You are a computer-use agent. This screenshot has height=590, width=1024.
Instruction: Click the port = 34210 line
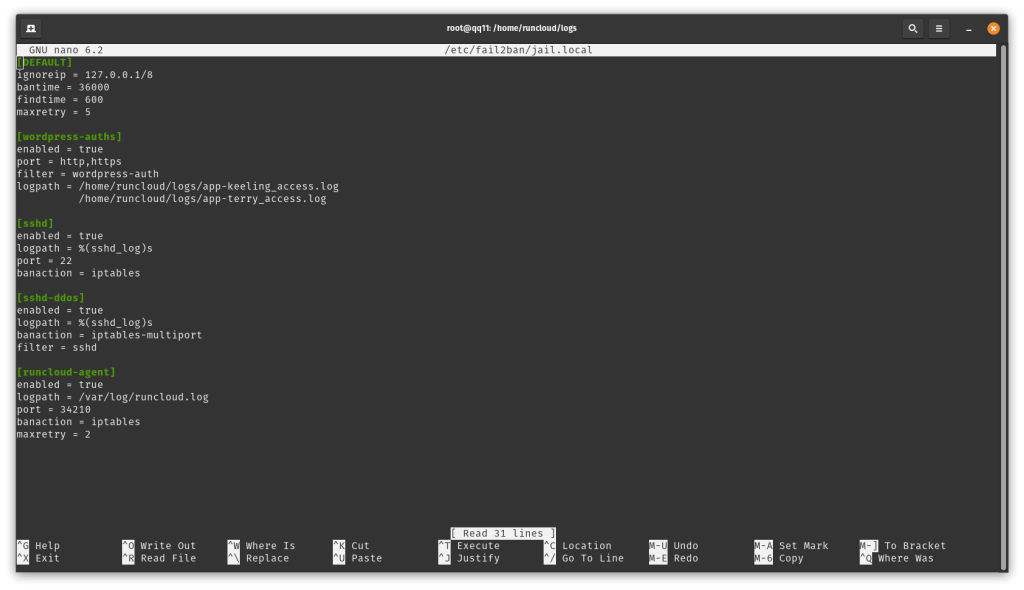pyautogui.click(x=54, y=409)
